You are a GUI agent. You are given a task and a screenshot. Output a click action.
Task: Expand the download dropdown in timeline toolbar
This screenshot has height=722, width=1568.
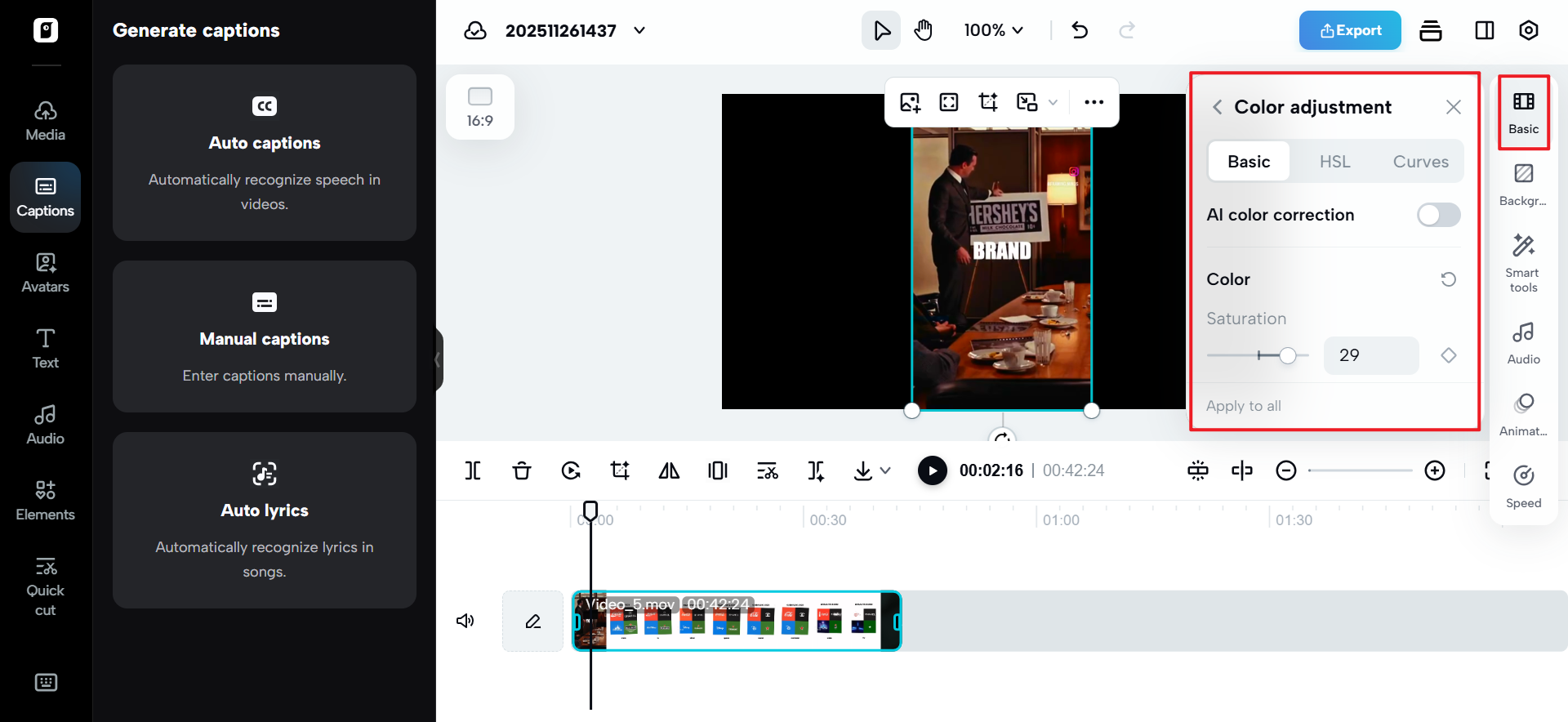(886, 470)
